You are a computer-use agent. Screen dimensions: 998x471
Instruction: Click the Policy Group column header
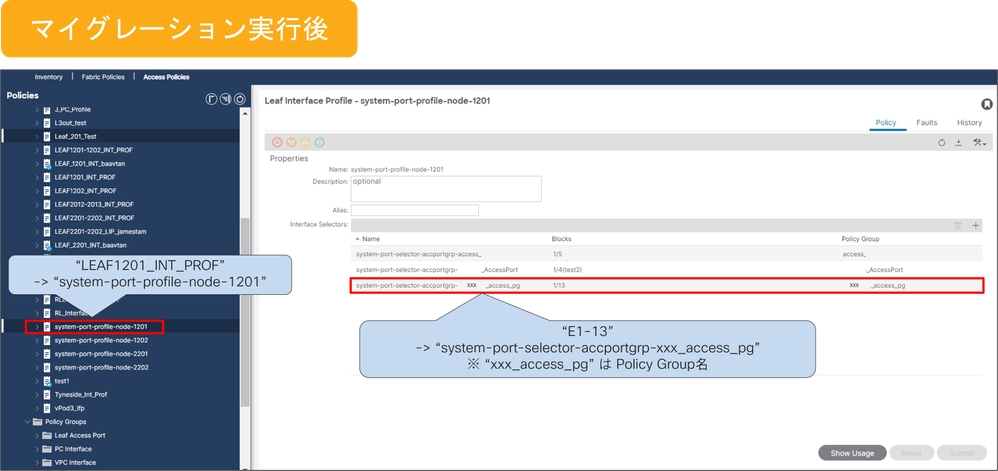pos(860,239)
